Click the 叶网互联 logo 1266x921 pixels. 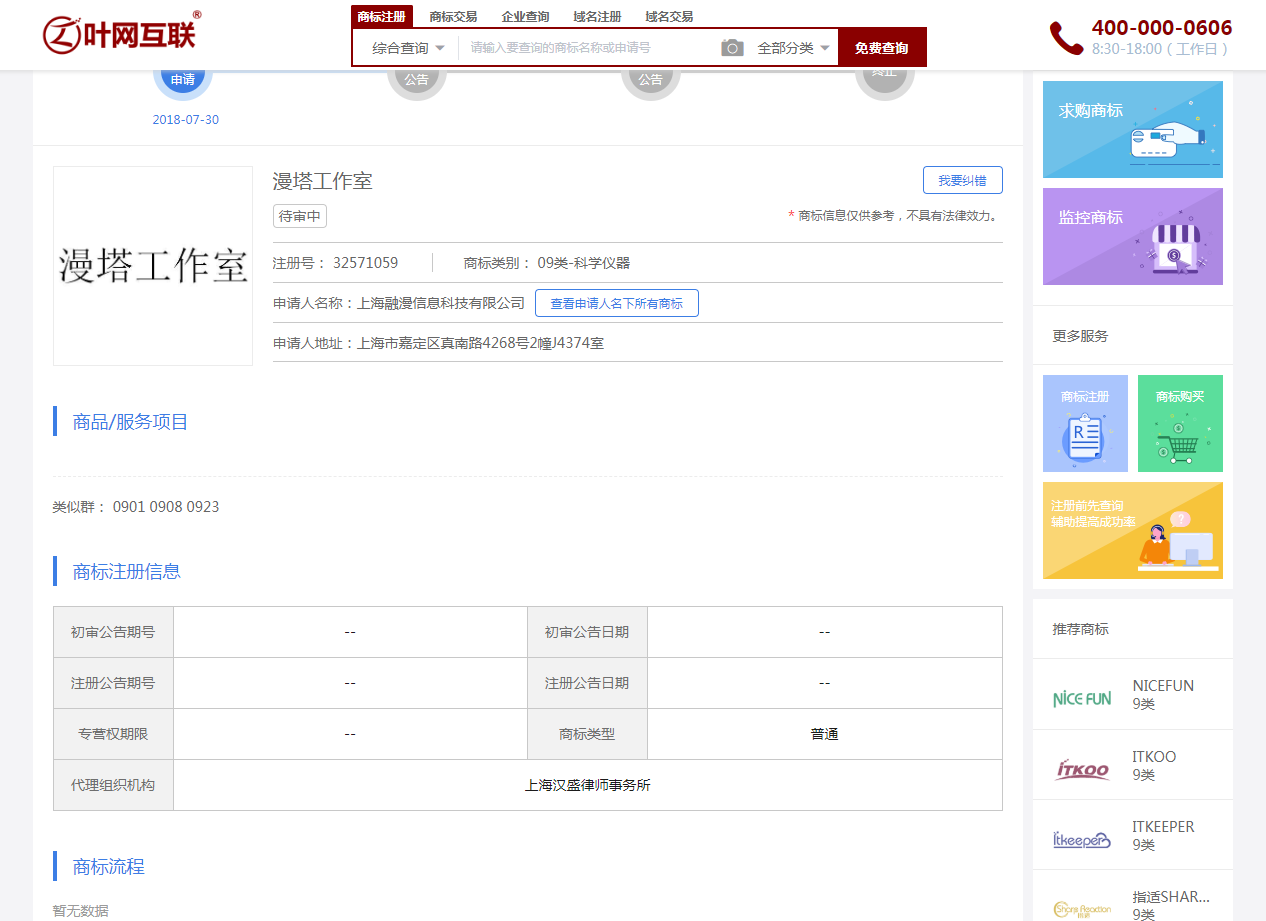[x=121, y=34]
